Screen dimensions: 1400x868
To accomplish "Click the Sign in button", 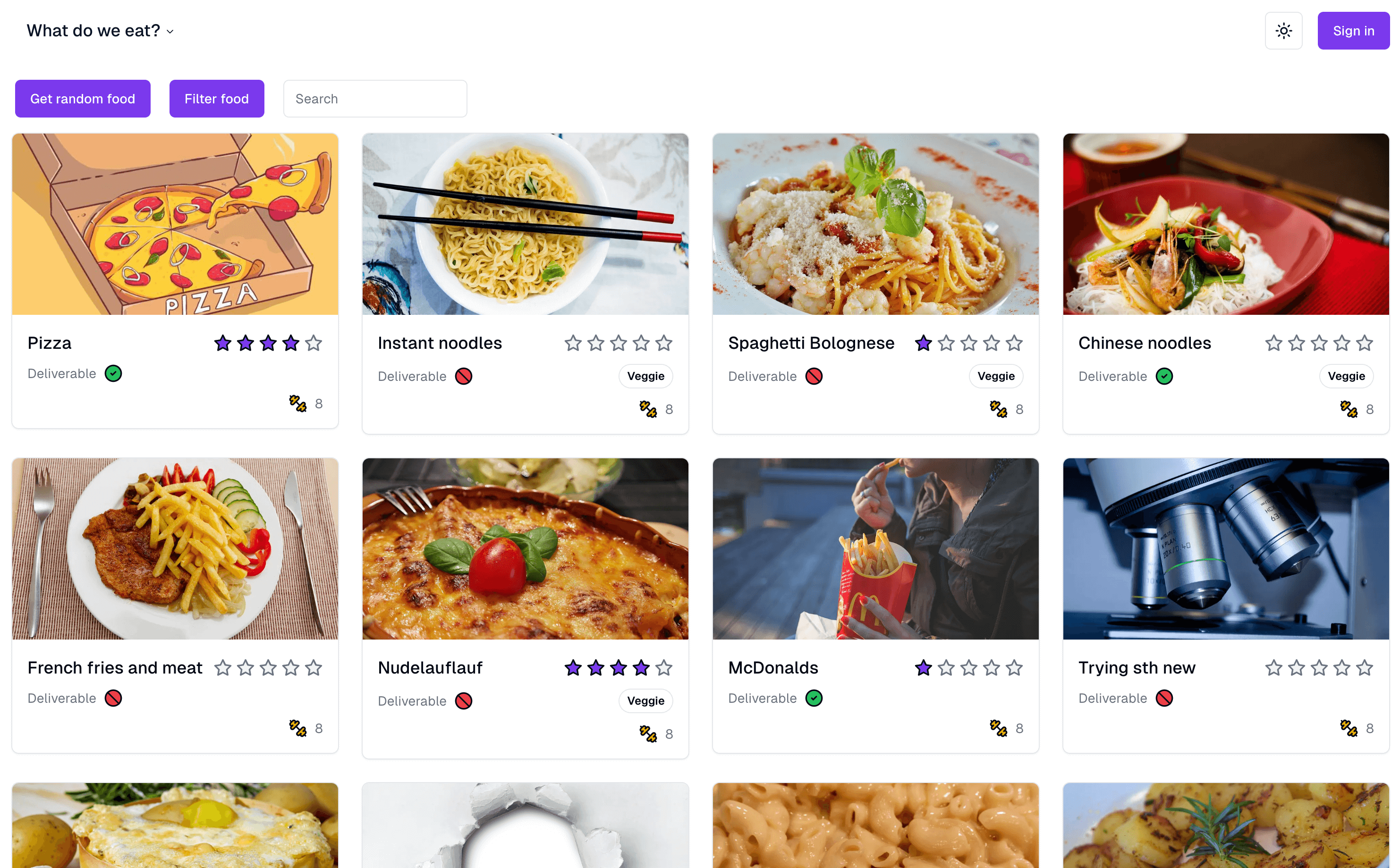I will click(x=1353, y=31).
